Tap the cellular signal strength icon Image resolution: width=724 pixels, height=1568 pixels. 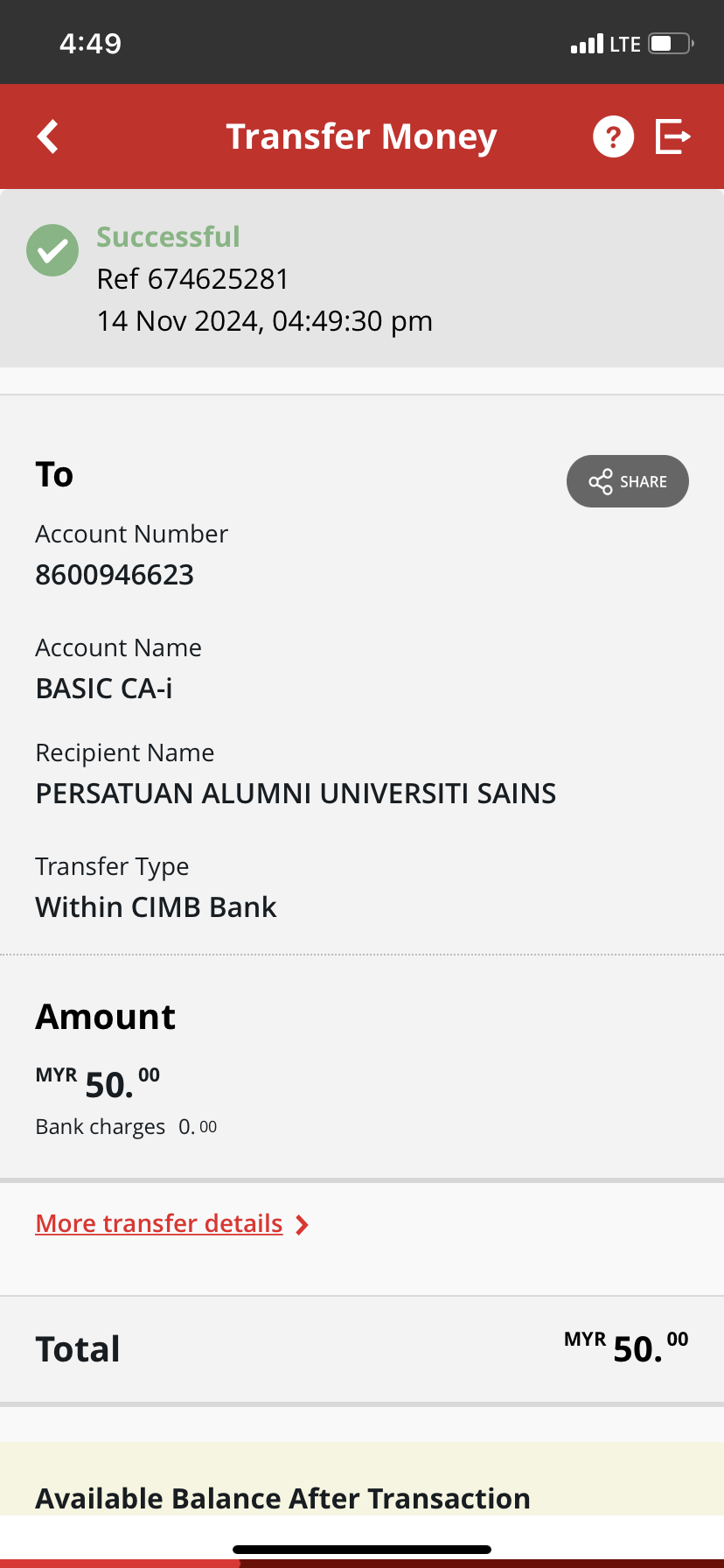(587, 44)
